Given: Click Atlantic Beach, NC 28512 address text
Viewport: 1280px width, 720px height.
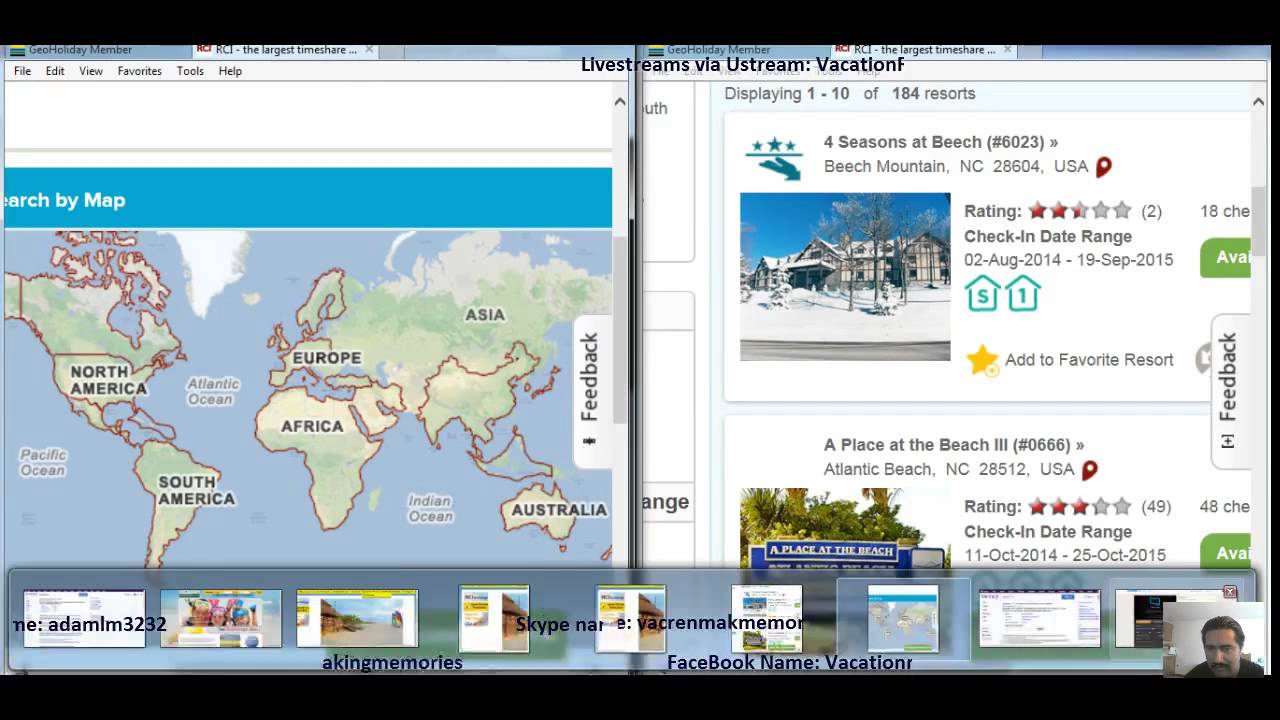Looking at the screenshot, I should pos(949,470).
